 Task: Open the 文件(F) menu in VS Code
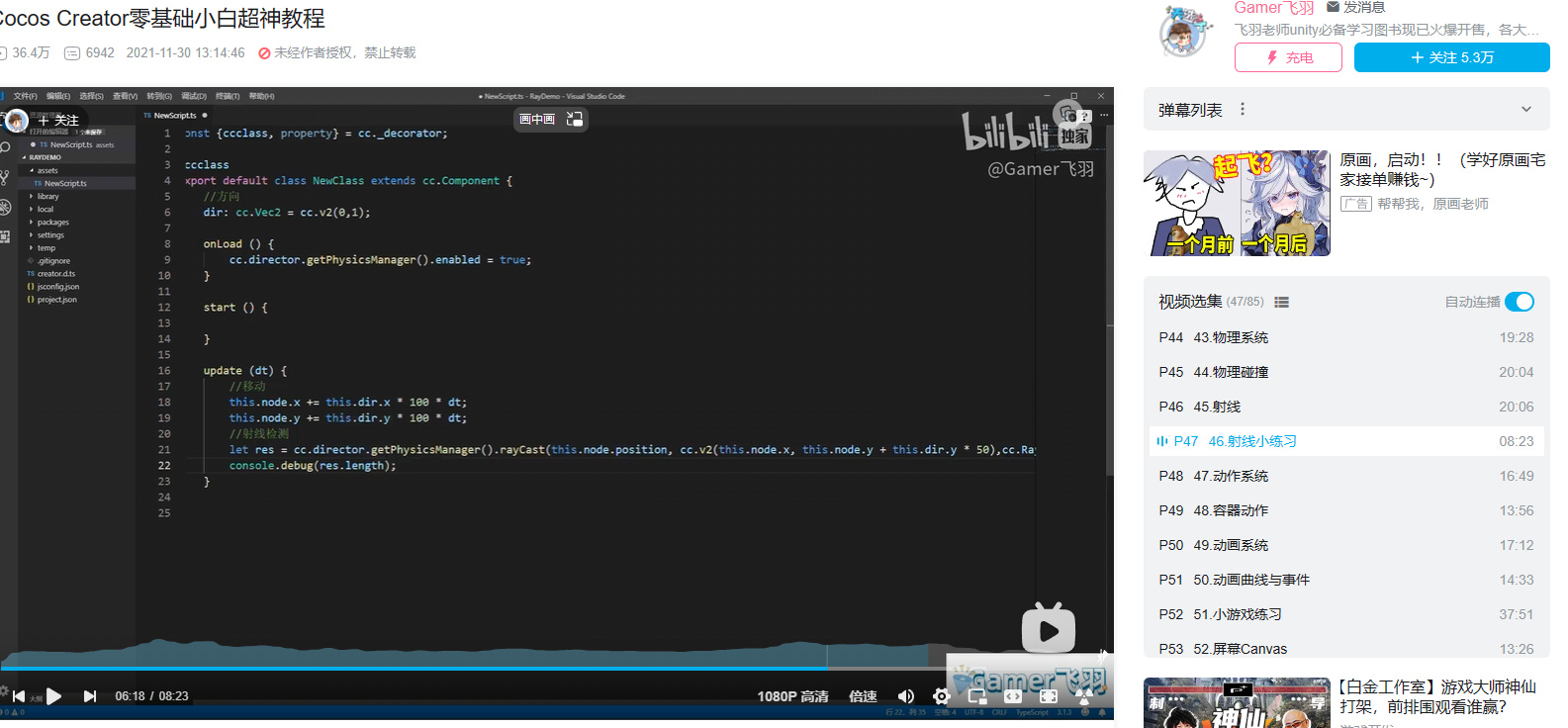[x=26, y=96]
